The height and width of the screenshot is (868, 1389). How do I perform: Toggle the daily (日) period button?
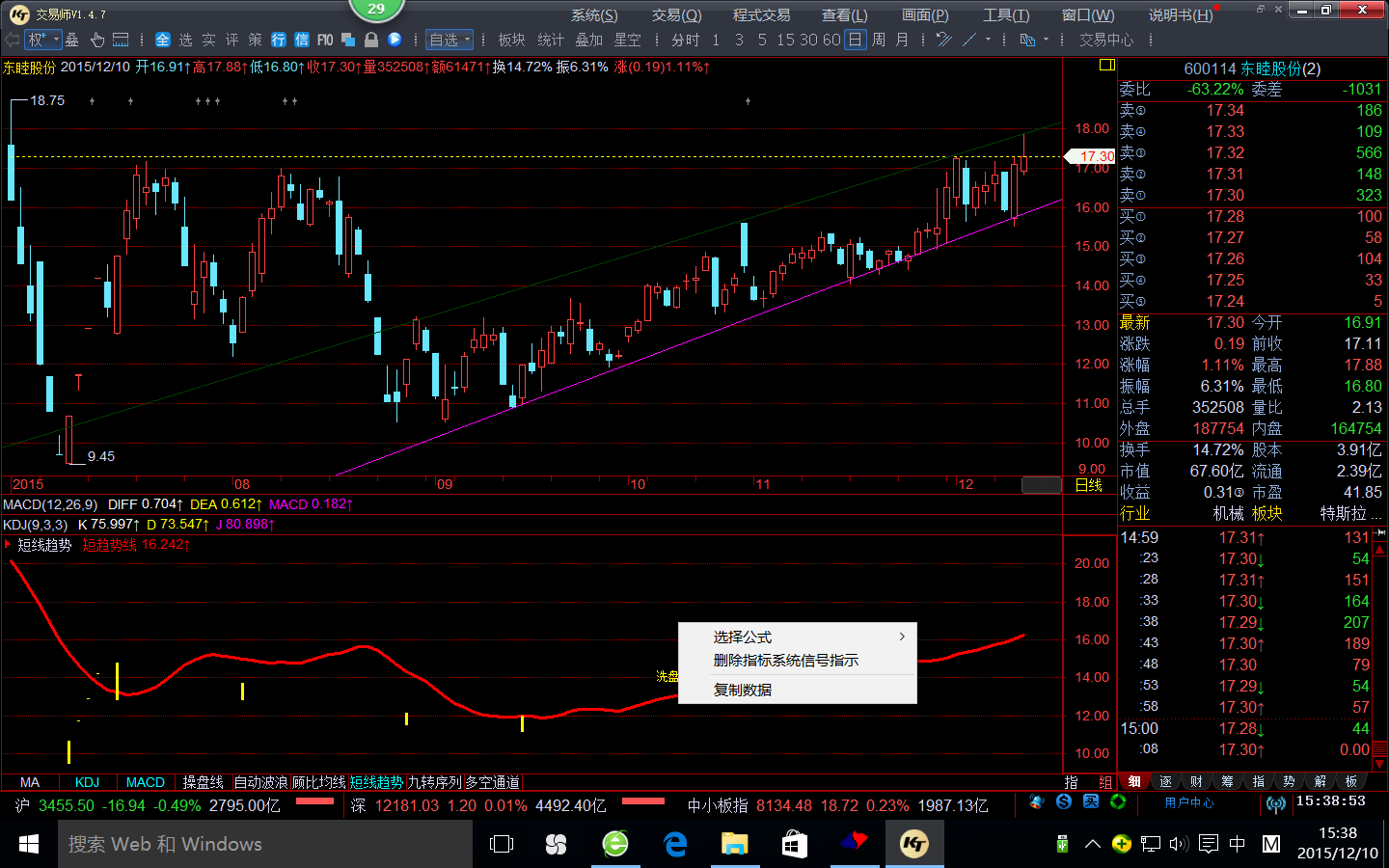point(856,40)
